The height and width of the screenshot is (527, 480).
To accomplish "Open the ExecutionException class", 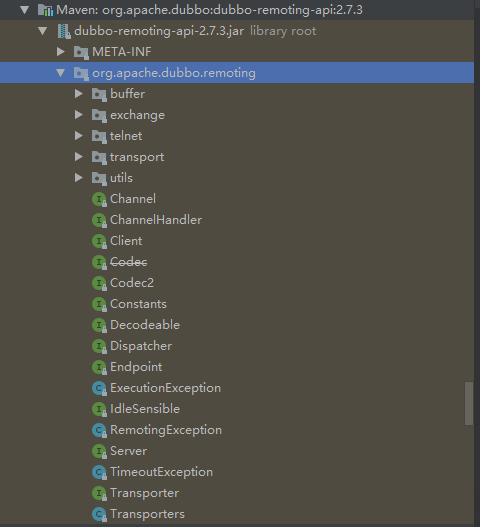I will pos(165,388).
